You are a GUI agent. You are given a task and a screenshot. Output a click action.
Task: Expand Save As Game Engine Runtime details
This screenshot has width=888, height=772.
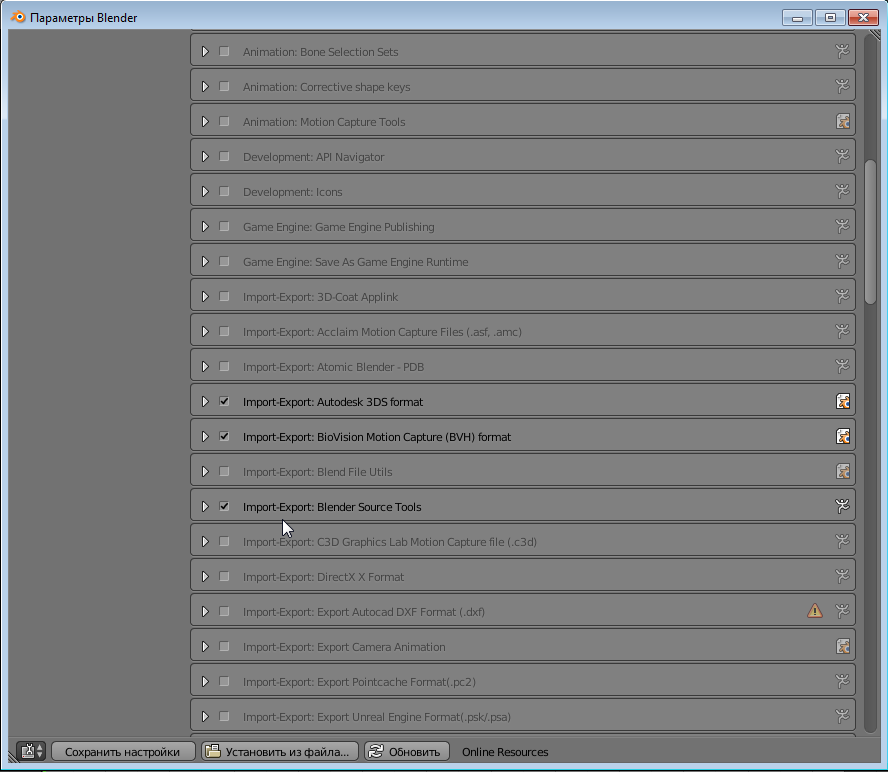[x=205, y=261]
